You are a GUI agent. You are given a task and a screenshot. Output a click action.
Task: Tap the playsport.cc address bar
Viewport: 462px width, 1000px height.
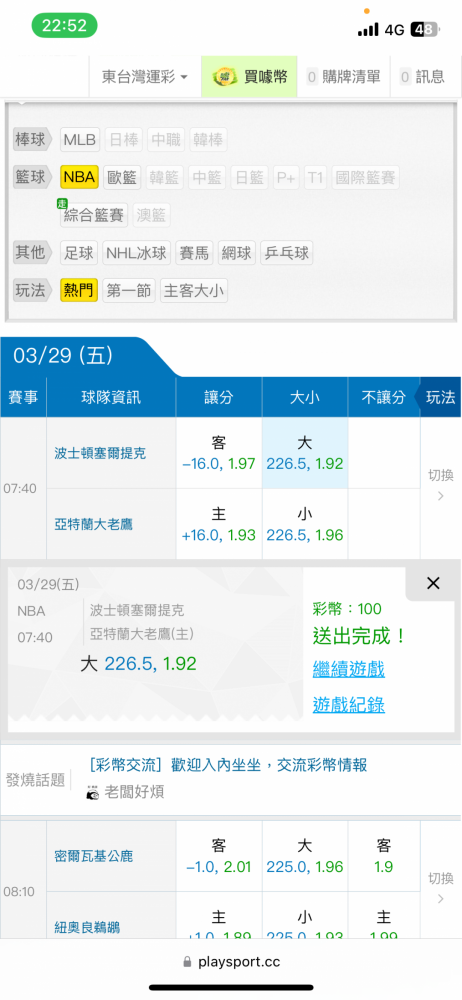coord(231,962)
